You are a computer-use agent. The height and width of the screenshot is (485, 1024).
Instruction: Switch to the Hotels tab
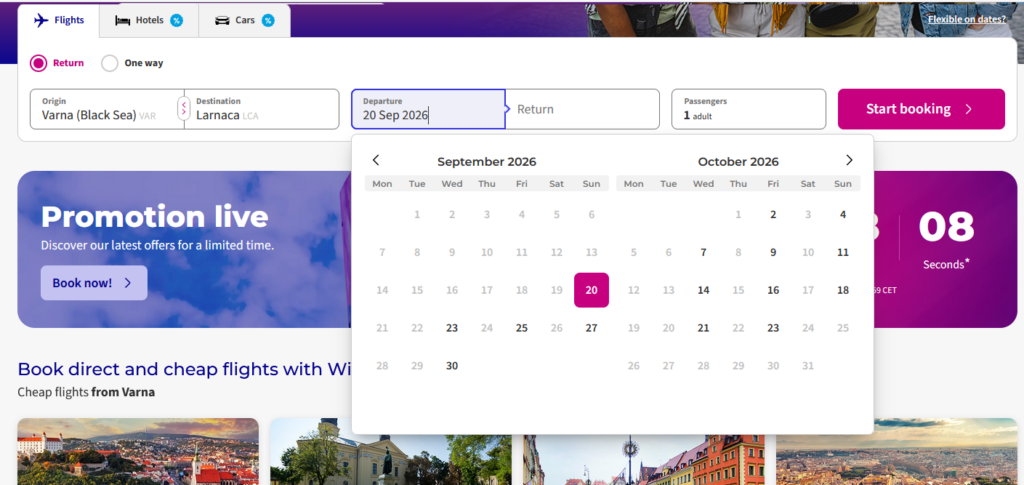(148, 20)
